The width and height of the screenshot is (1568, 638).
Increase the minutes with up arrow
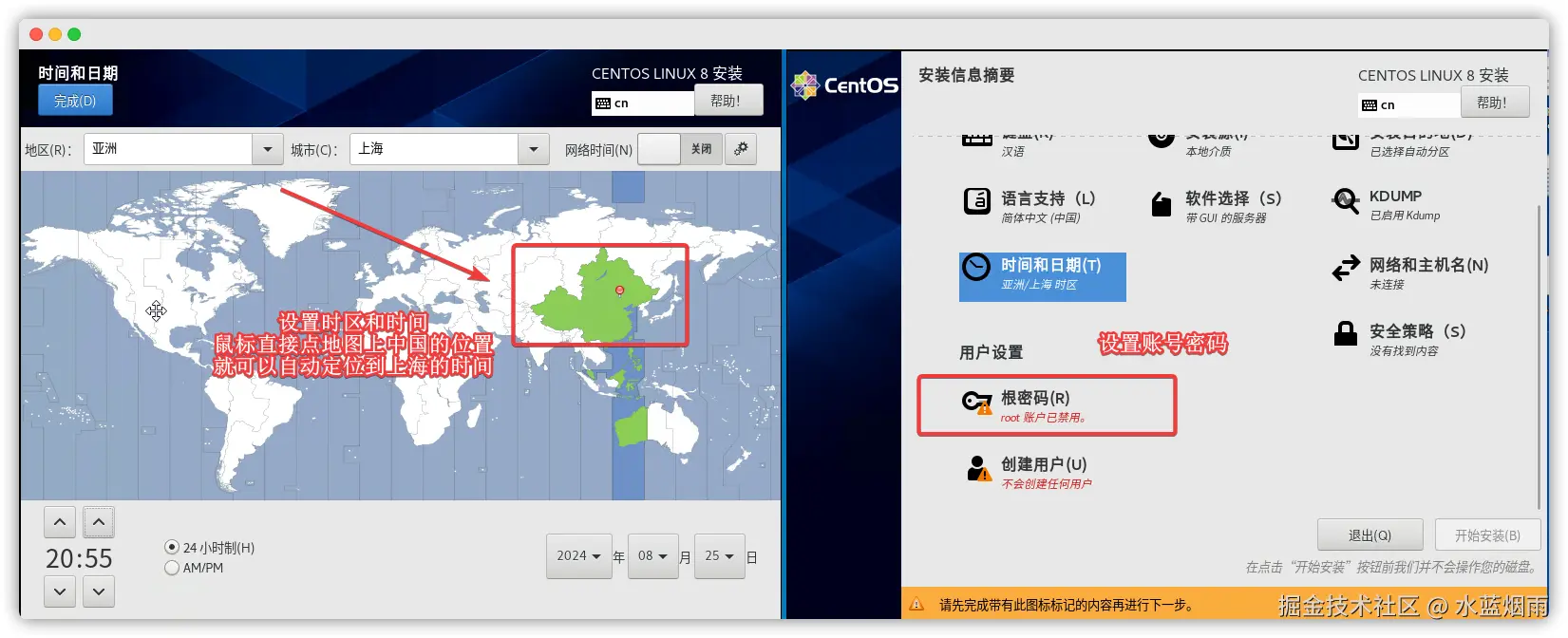pyautogui.click(x=99, y=522)
